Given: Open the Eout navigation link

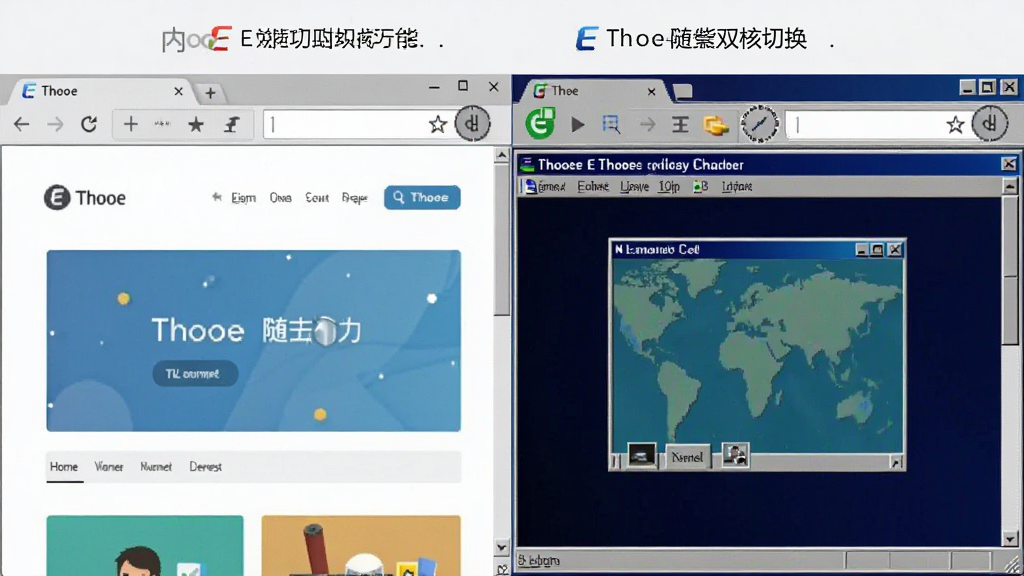Looking at the screenshot, I should point(317,197).
